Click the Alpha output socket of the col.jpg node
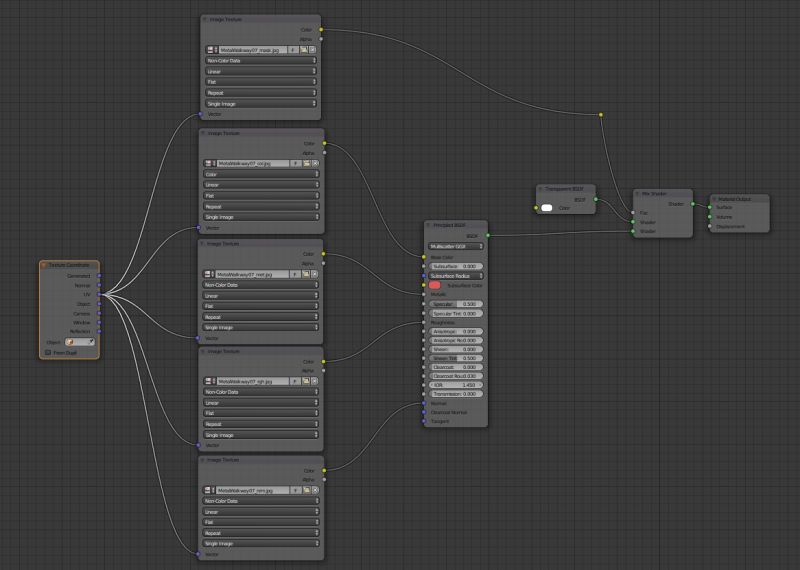This screenshot has height=570, width=800. pyautogui.click(x=324, y=153)
